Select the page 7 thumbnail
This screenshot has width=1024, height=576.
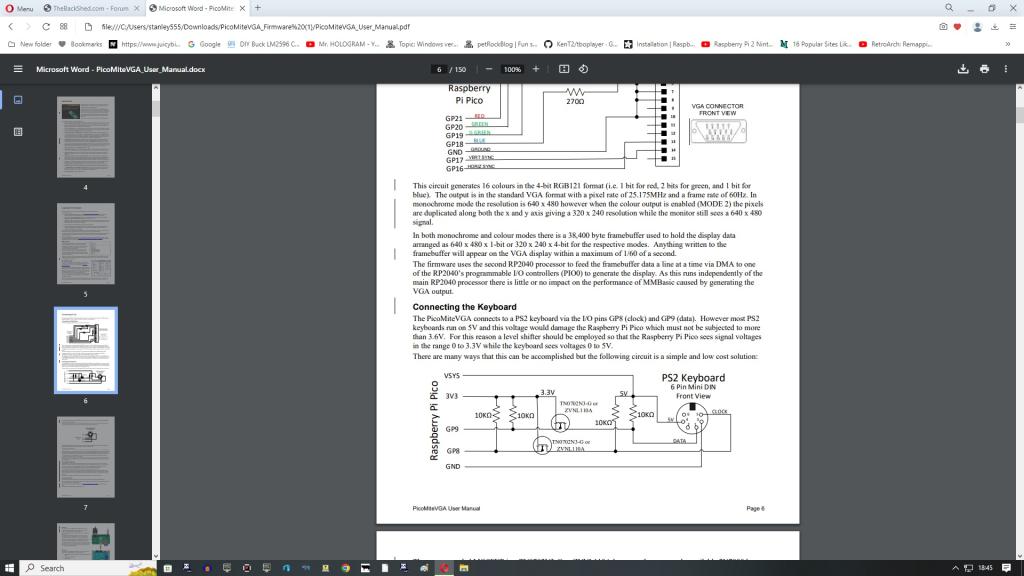coord(85,457)
